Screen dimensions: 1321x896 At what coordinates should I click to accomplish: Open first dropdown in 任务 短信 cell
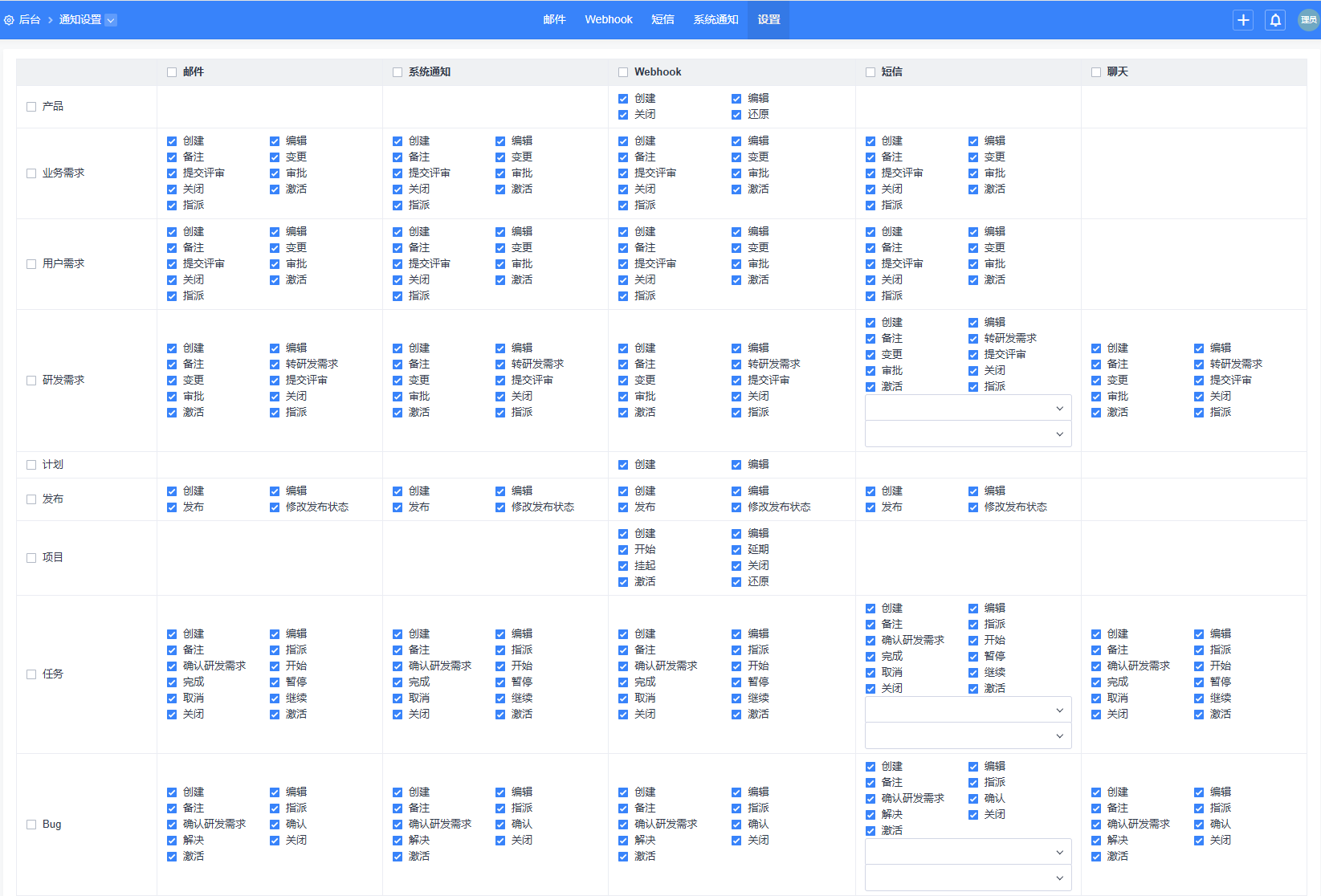tap(968, 710)
